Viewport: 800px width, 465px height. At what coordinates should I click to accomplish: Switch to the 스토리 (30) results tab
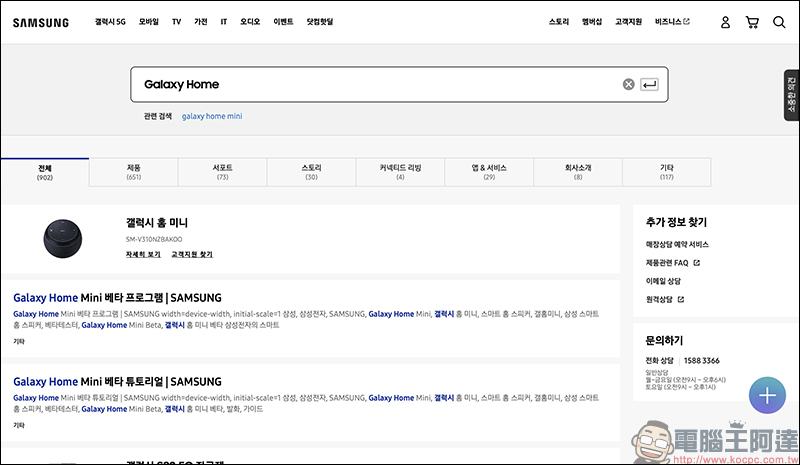(311, 173)
